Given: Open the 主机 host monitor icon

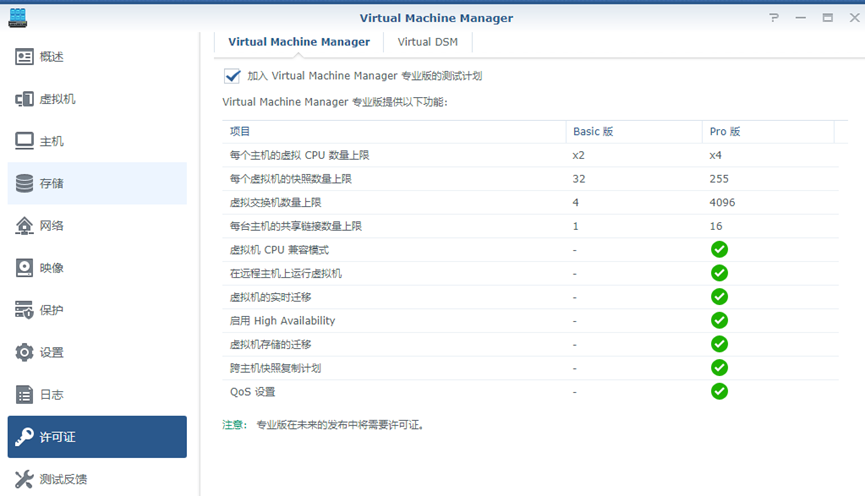Looking at the screenshot, I should click(24, 141).
